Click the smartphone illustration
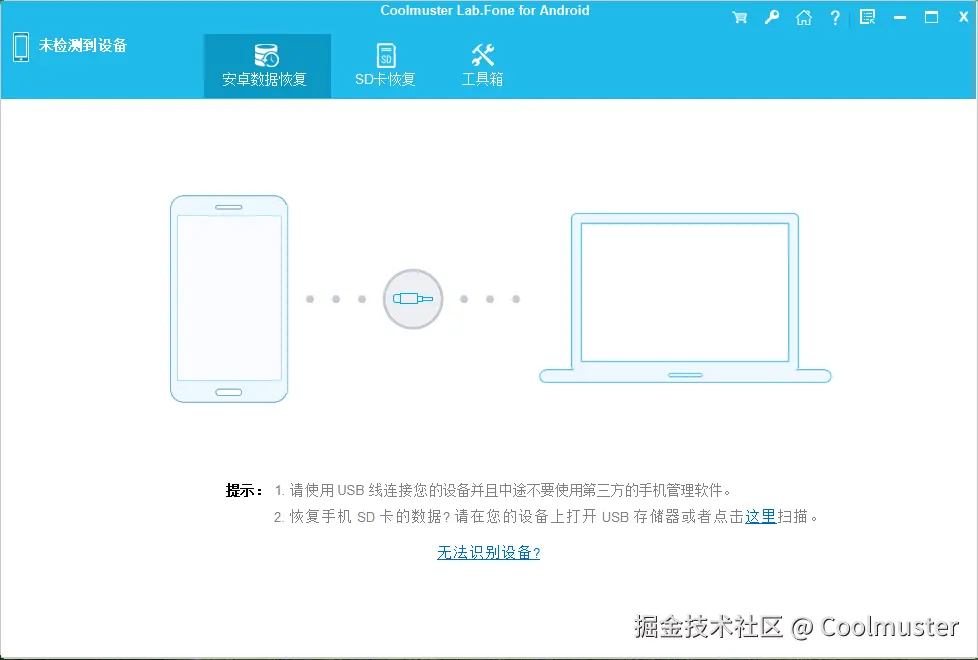This screenshot has height=660, width=978. tap(229, 299)
